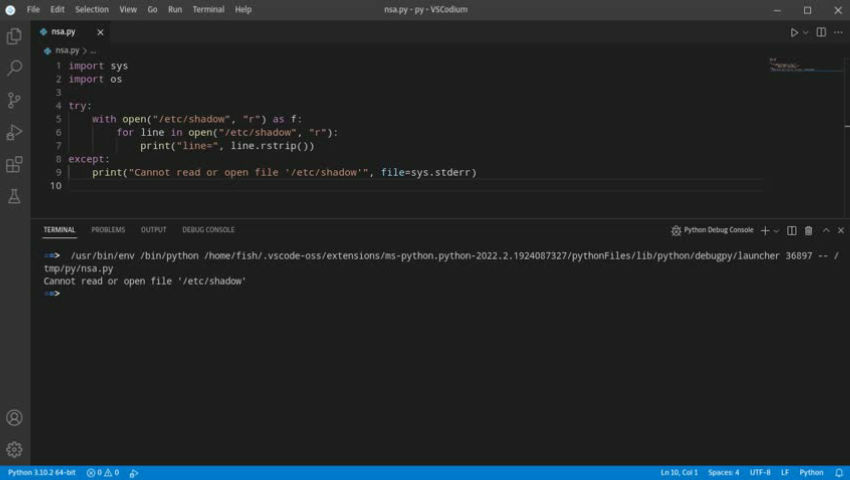
Task: Click the last terminal prompt line
Action: (x=52, y=294)
